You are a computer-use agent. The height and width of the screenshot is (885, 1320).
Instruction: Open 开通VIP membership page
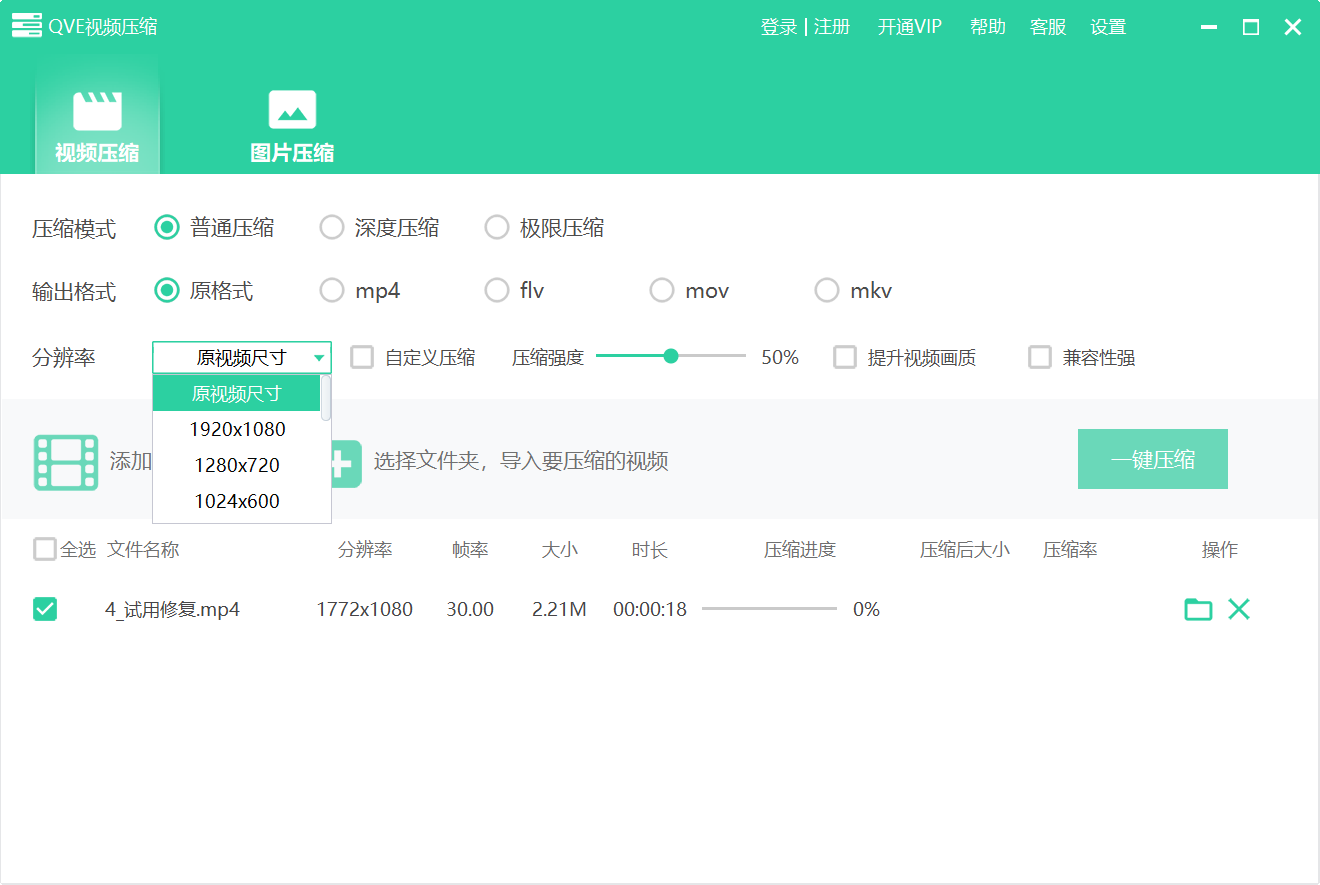[x=910, y=27]
